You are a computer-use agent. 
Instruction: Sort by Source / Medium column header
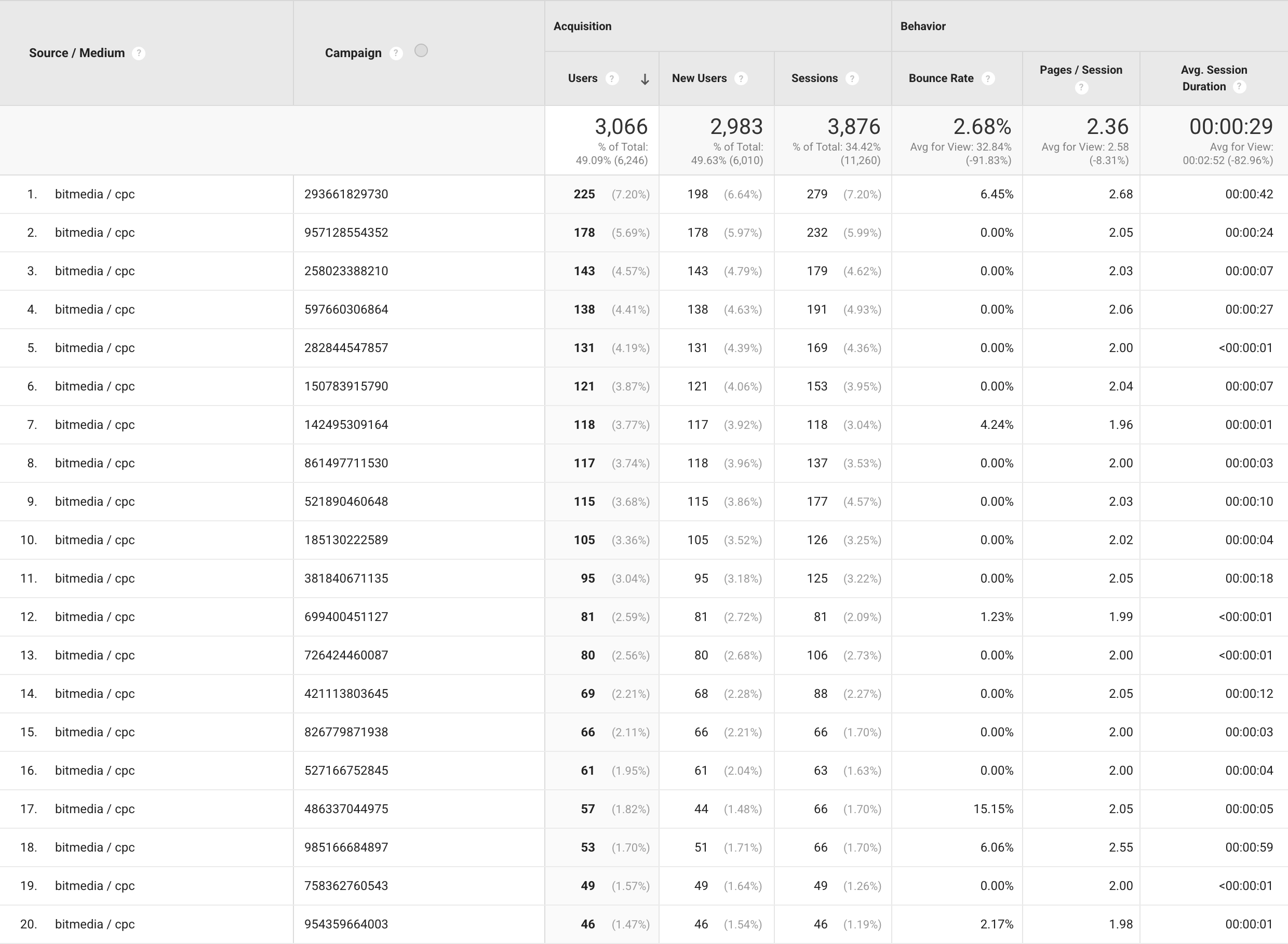pos(76,53)
